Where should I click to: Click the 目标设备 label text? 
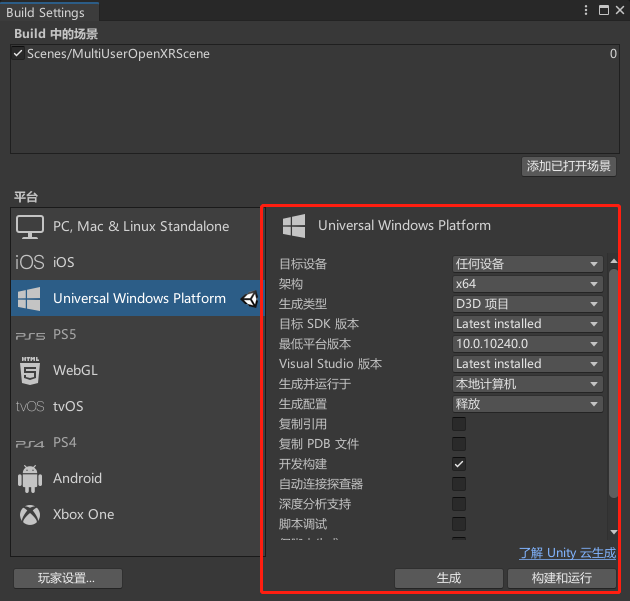tap(303, 264)
